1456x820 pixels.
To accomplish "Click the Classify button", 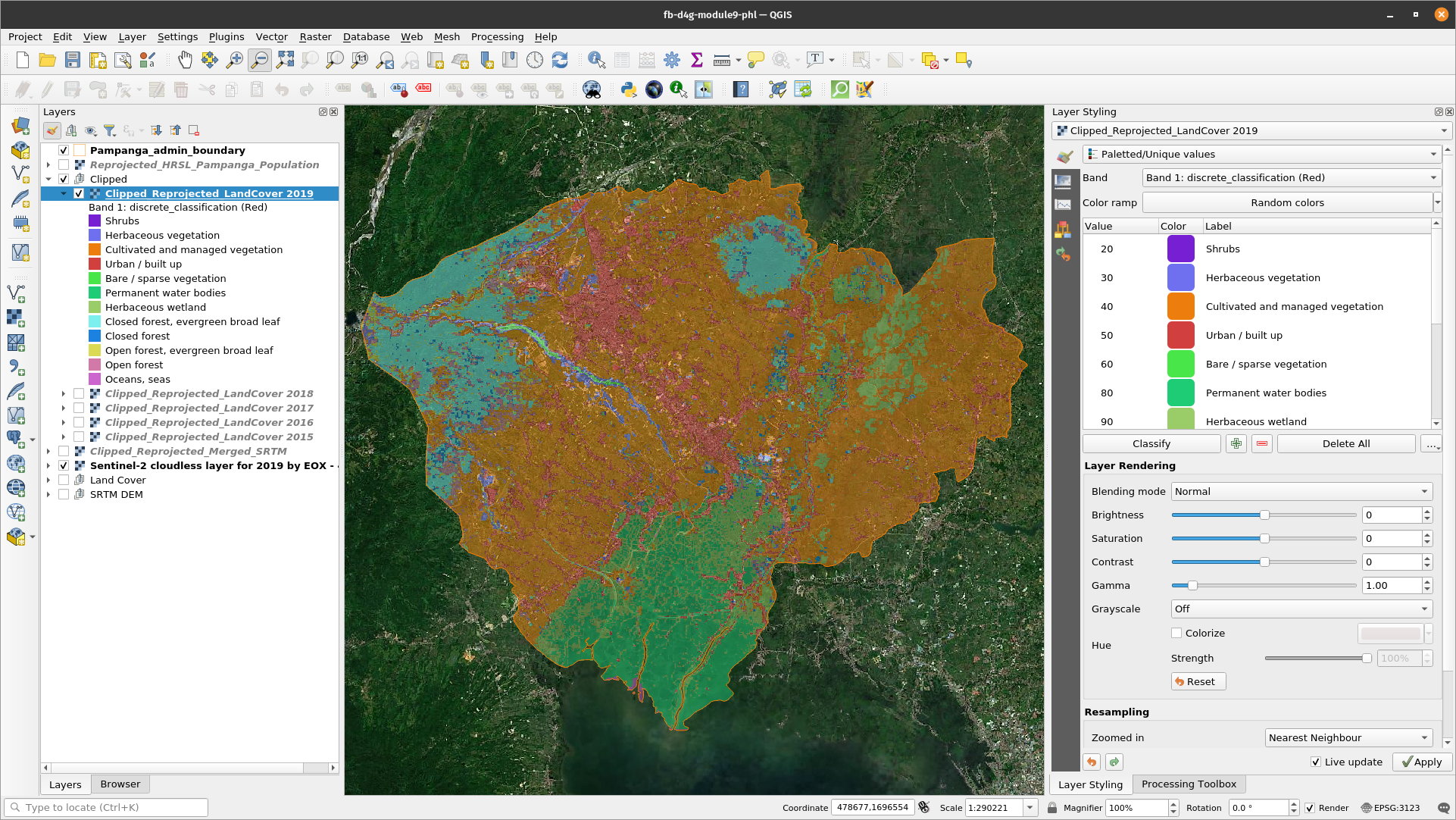I will [1151, 443].
